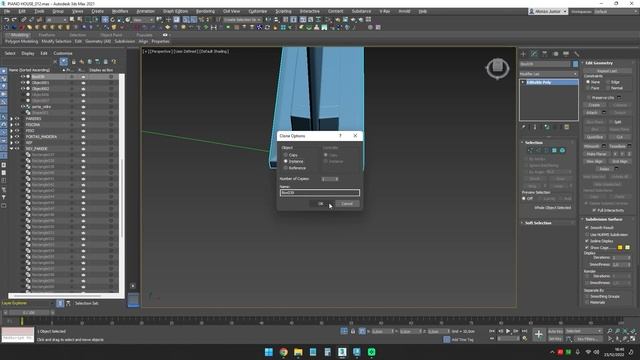640x360 pixels.
Task: Open the Customize menu
Action: pyautogui.click(x=258, y=11)
